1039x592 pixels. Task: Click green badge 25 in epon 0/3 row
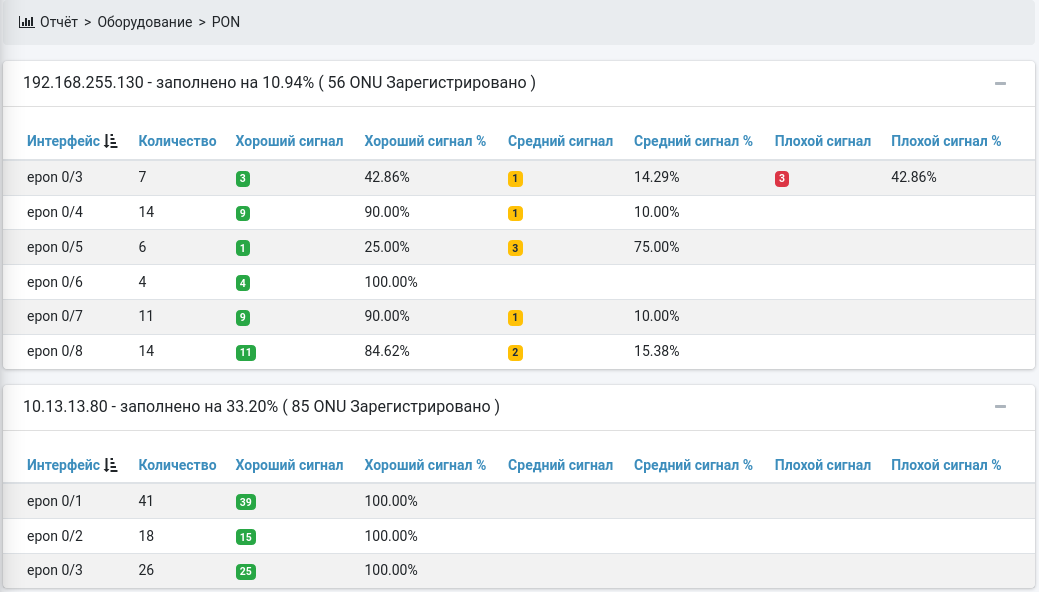tap(245, 572)
